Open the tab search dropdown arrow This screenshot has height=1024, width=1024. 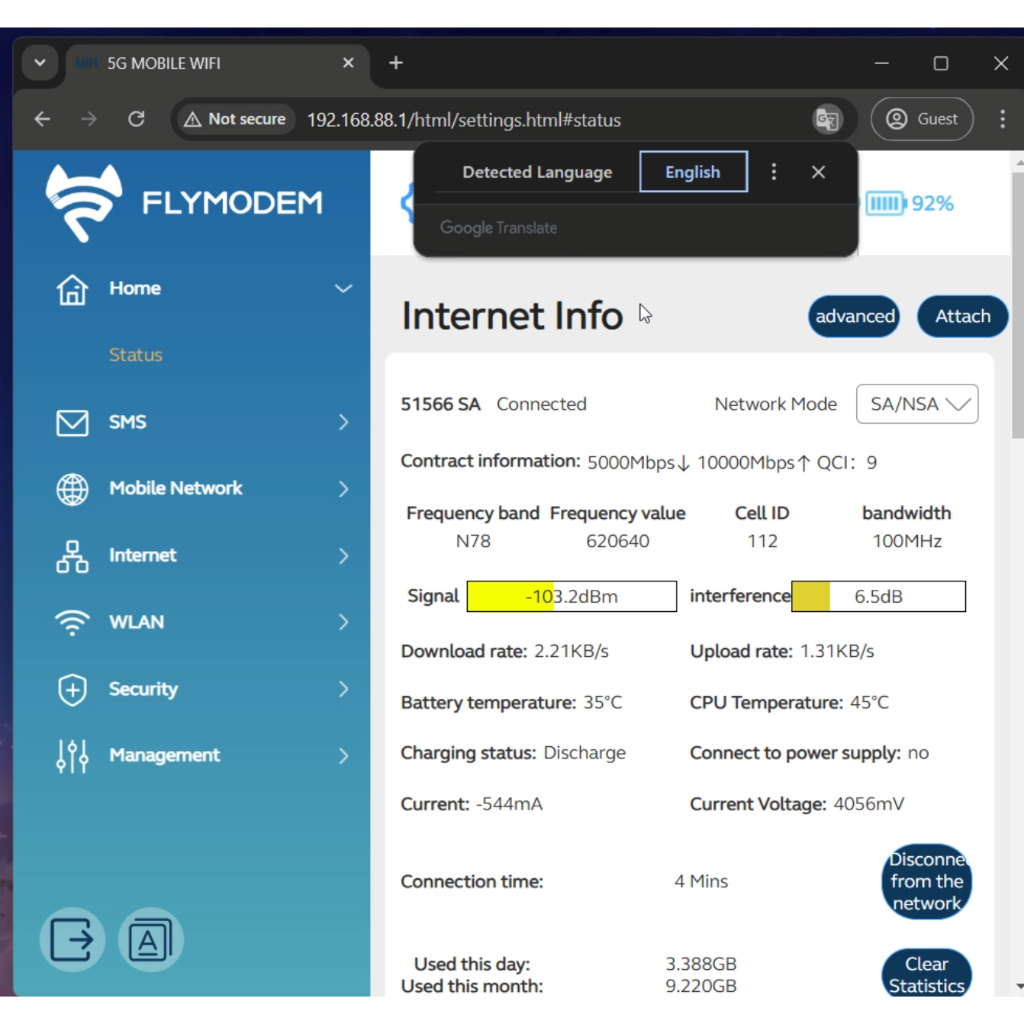[39, 63]
